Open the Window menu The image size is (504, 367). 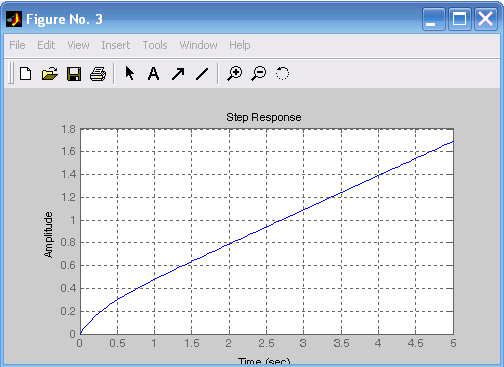point(198,45)
